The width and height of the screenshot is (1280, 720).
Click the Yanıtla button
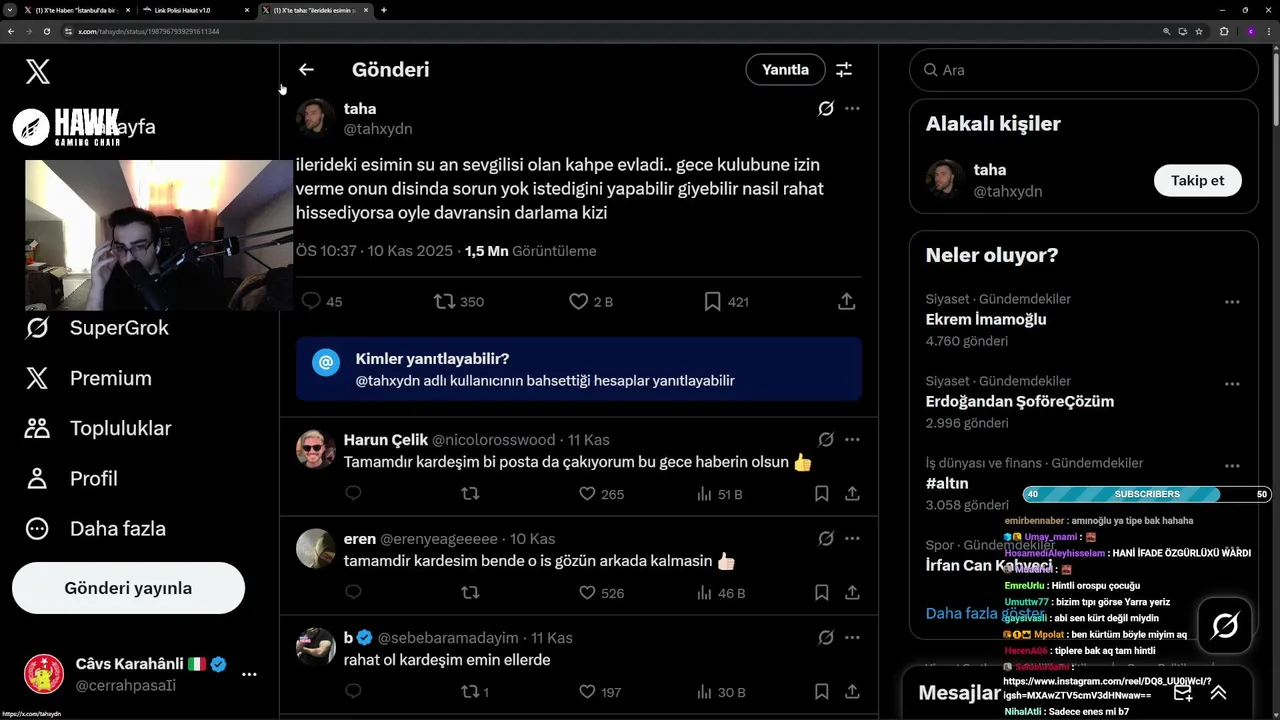[785, 69]
